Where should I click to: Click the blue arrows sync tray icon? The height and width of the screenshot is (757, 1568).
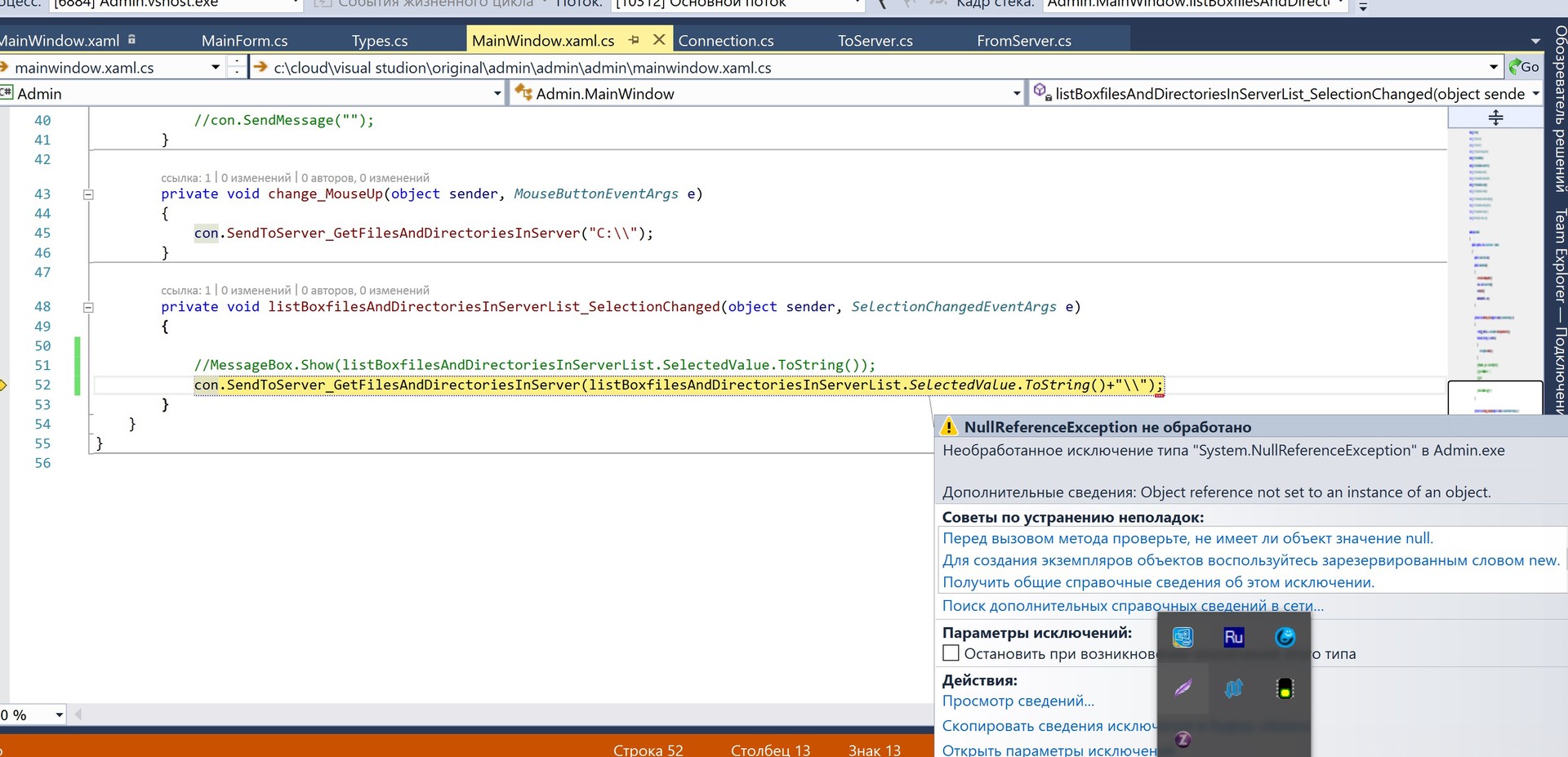[1233, 688]
